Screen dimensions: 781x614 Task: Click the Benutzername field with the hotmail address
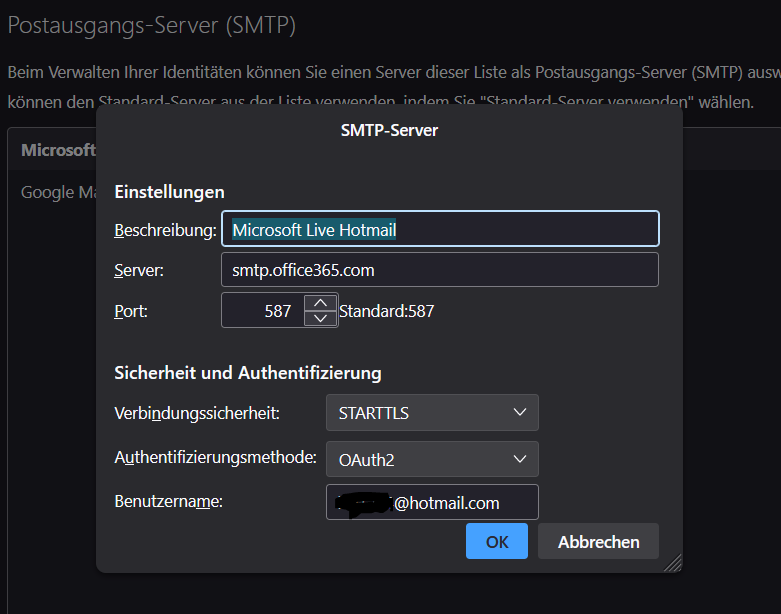tap(432, 502)
